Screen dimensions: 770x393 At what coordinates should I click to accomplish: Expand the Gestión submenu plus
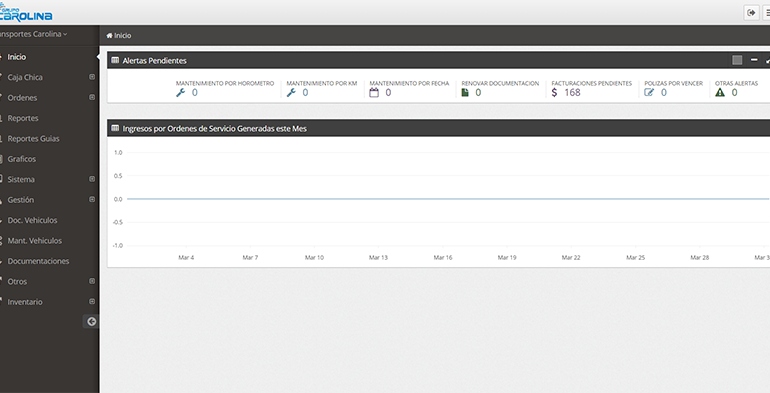coord(92,199)
